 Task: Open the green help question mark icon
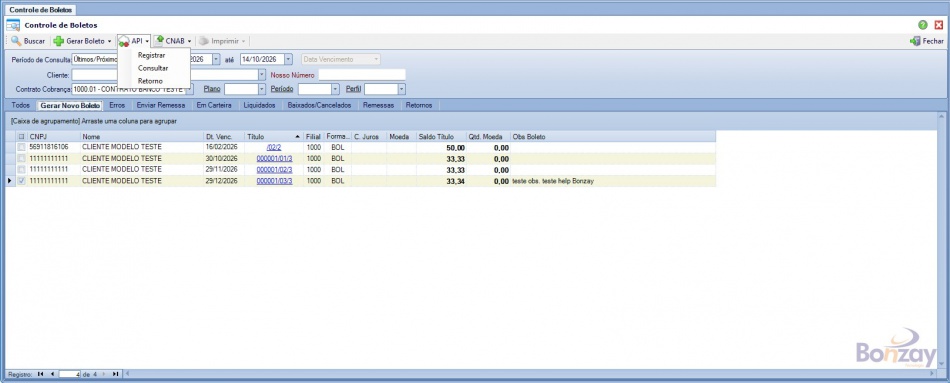[923, 25]
